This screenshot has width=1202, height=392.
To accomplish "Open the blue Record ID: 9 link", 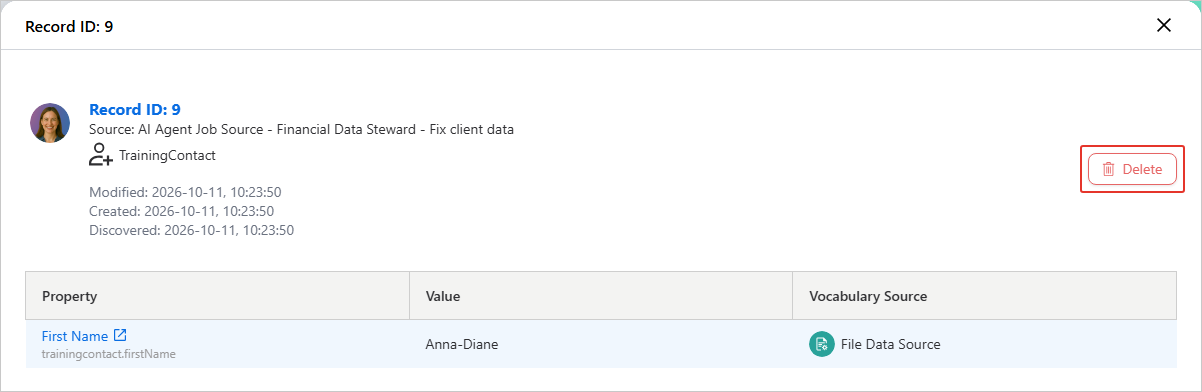I will pyautogui.click(x=135, y=110).
